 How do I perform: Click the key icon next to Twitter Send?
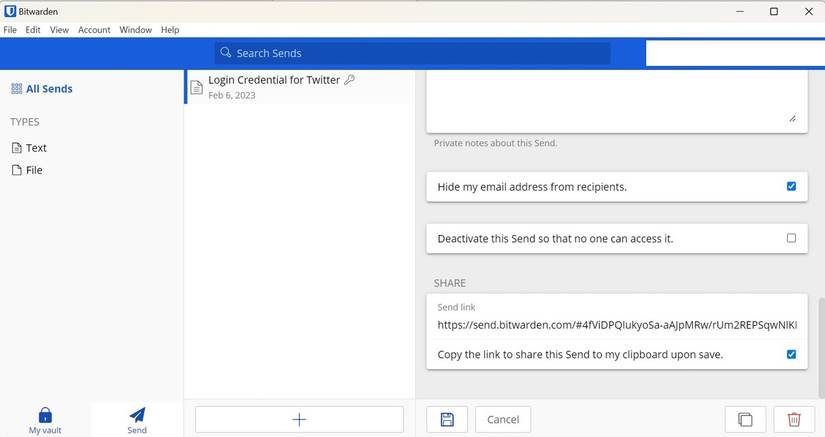tap(349, 80)
